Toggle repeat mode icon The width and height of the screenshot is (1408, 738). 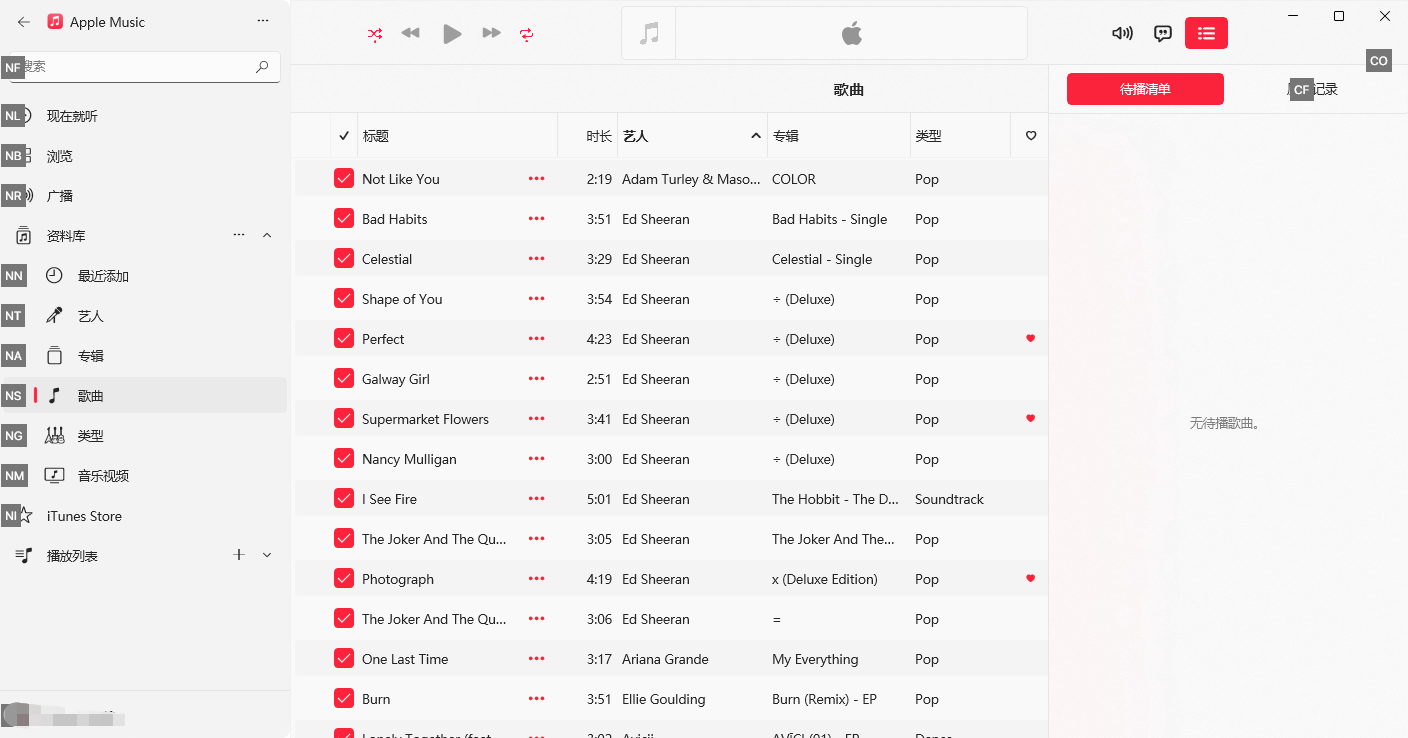pos(527,34)
